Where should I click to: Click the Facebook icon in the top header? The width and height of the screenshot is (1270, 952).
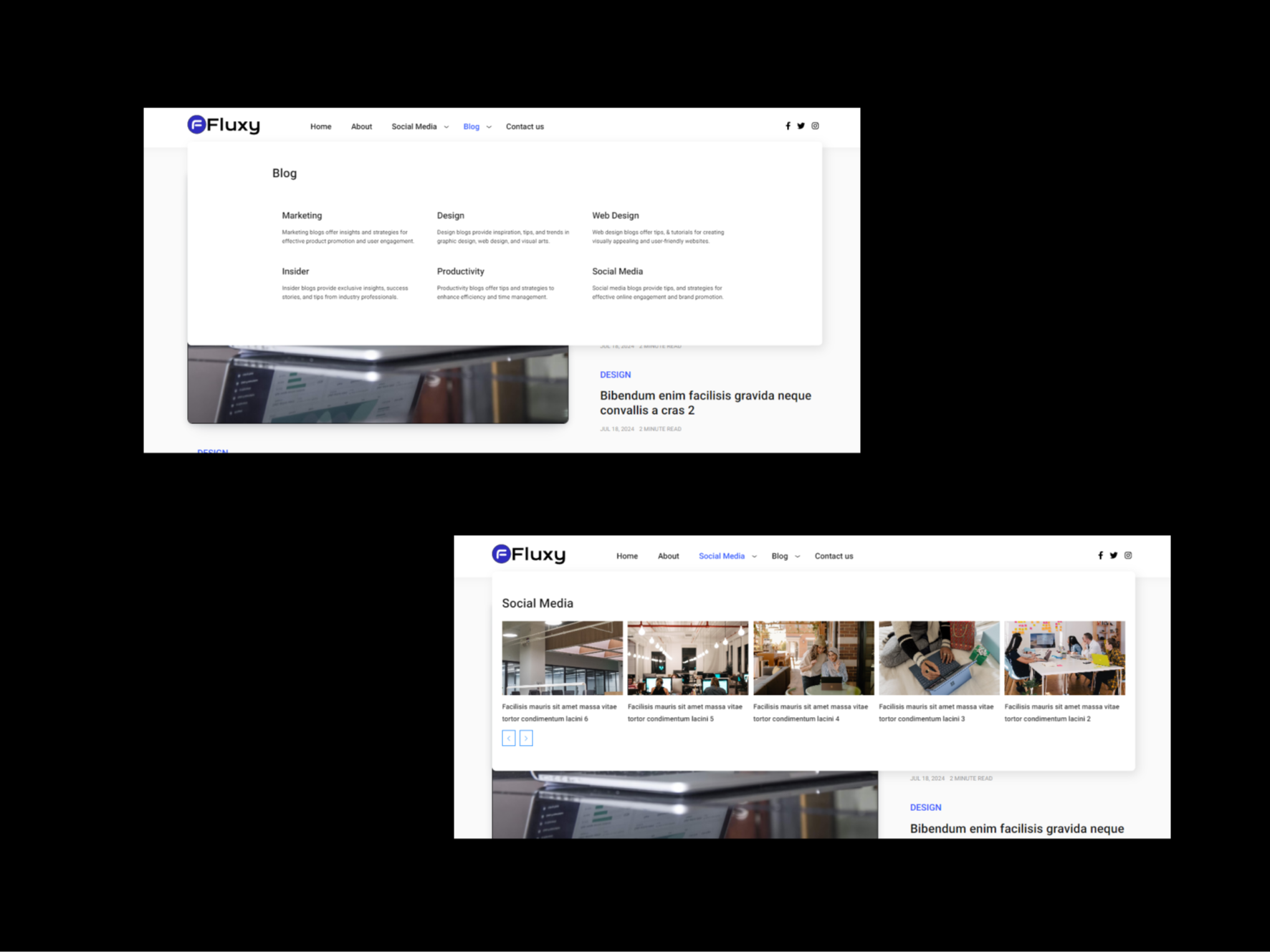788,125
